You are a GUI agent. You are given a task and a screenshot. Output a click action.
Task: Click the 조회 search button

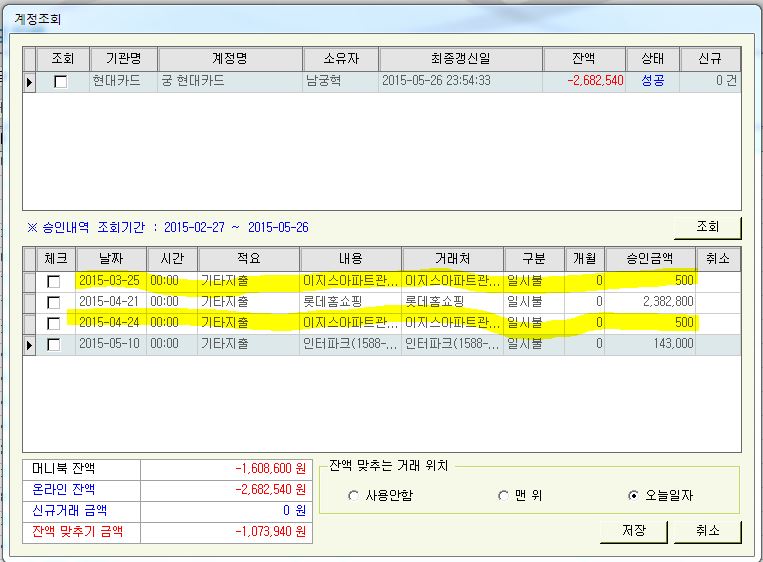(707, 227)
